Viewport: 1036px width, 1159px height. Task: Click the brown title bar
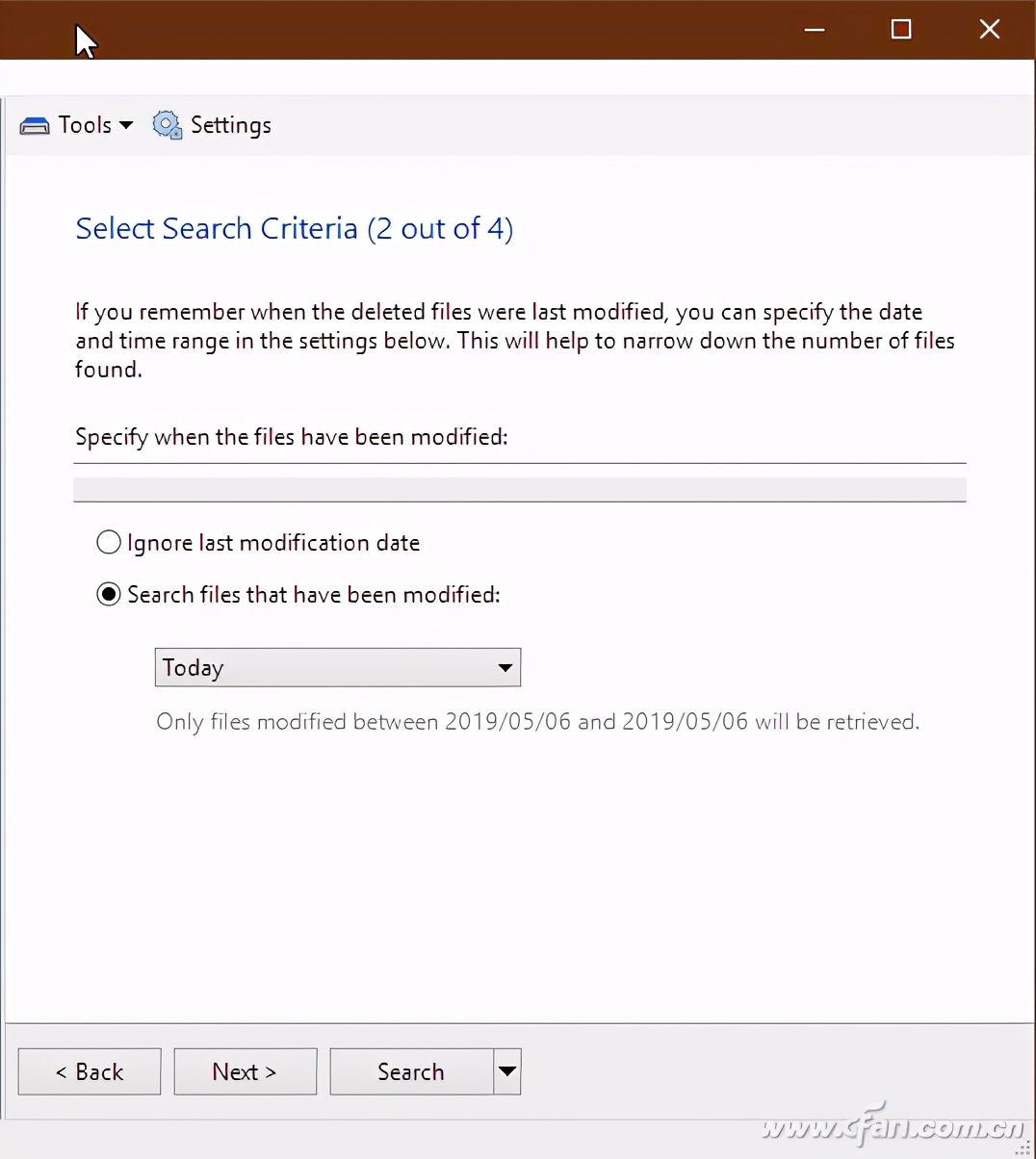point(433,30)
